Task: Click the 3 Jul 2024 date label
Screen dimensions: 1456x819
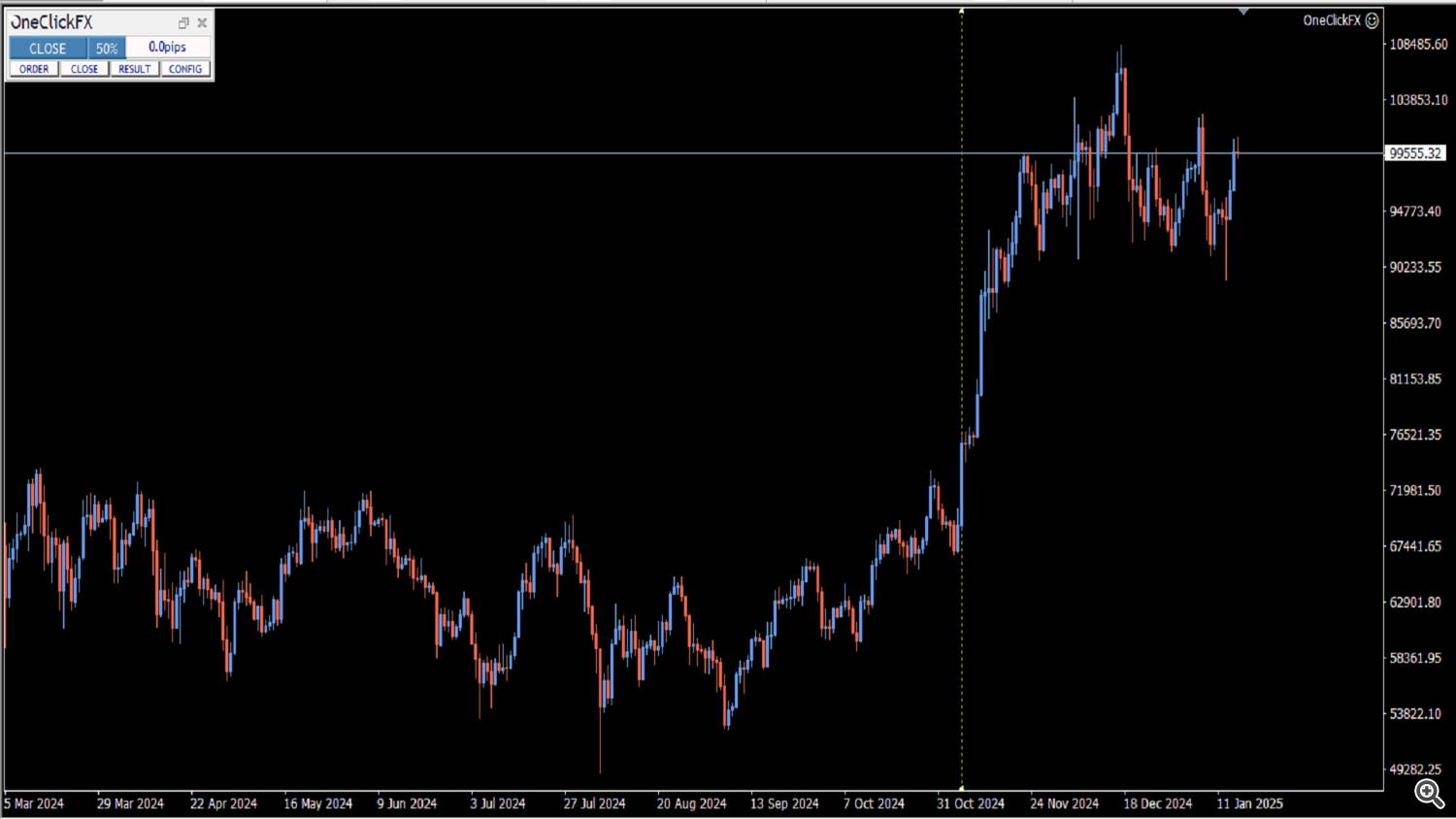Action: (497, 803)
